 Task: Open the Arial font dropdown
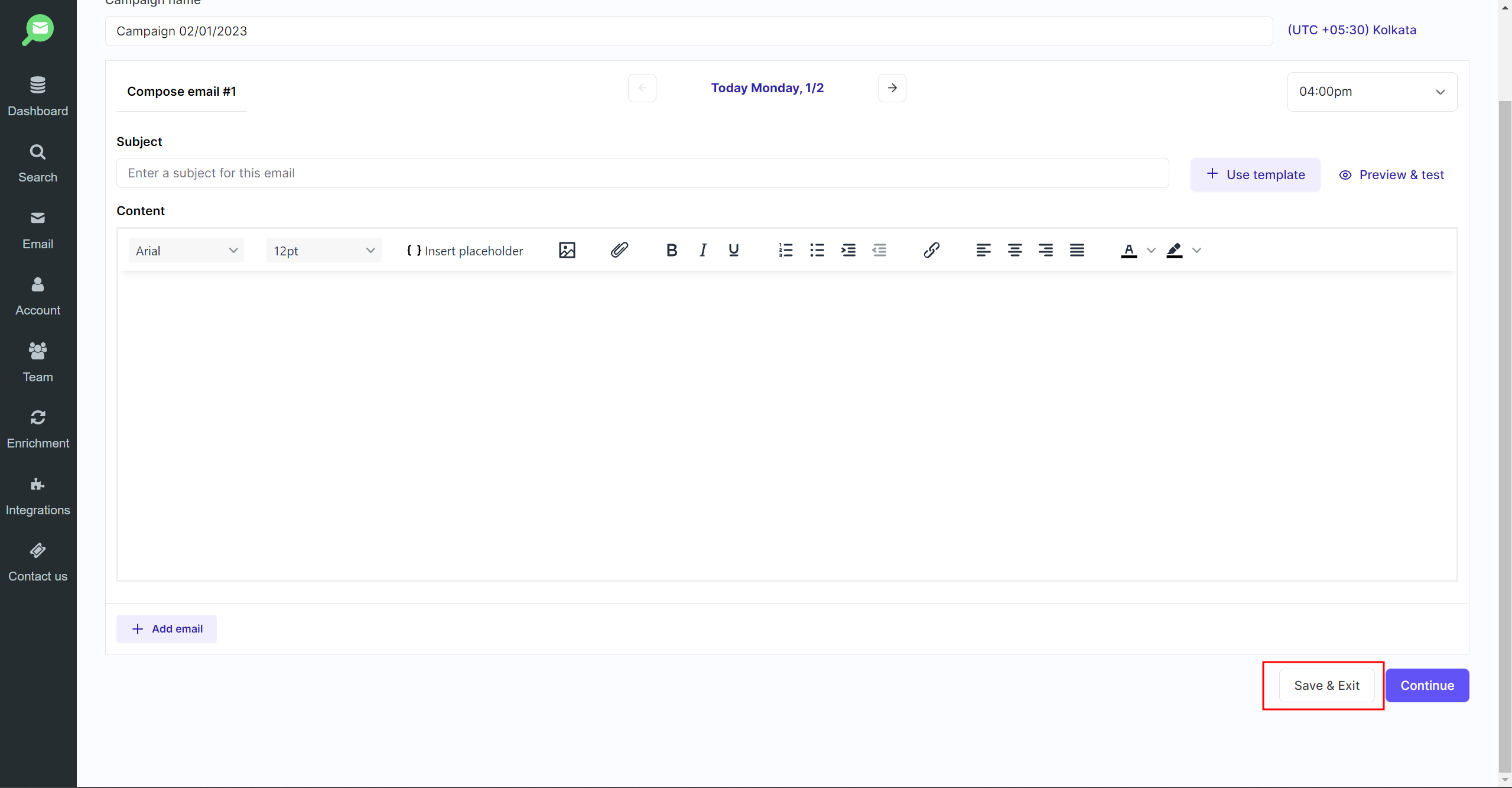(x=186, y=251)
